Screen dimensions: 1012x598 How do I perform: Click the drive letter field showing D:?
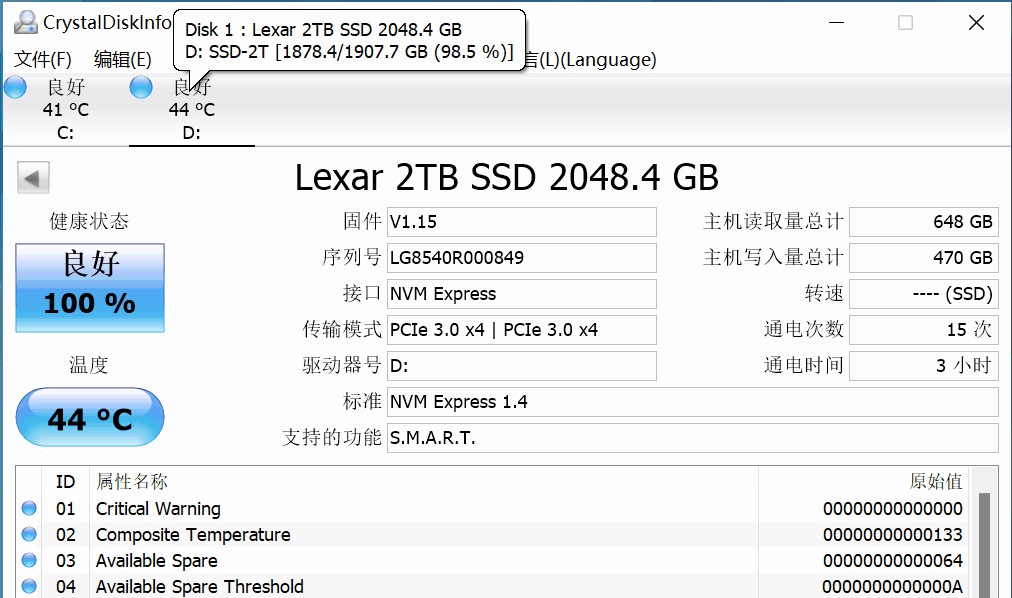point(521,366)
